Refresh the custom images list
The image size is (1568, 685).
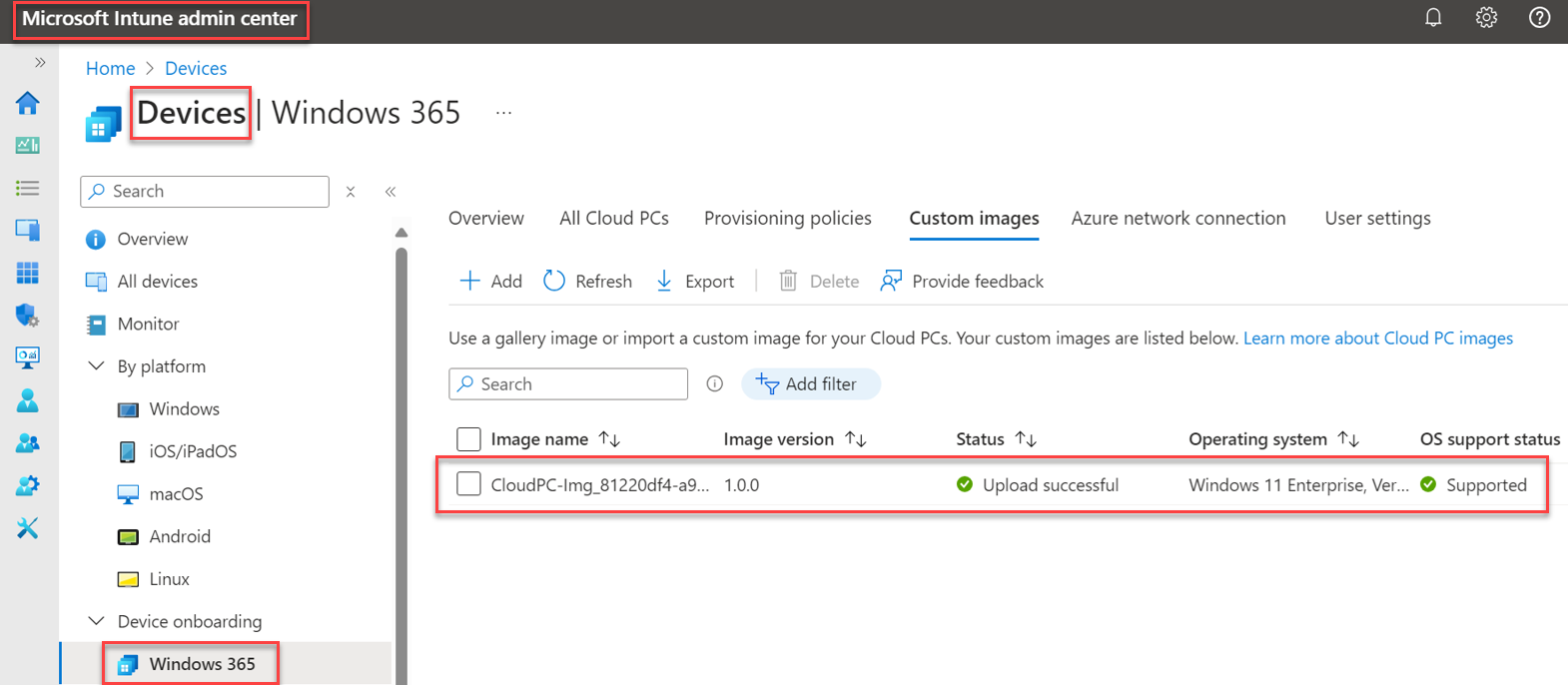588,282
